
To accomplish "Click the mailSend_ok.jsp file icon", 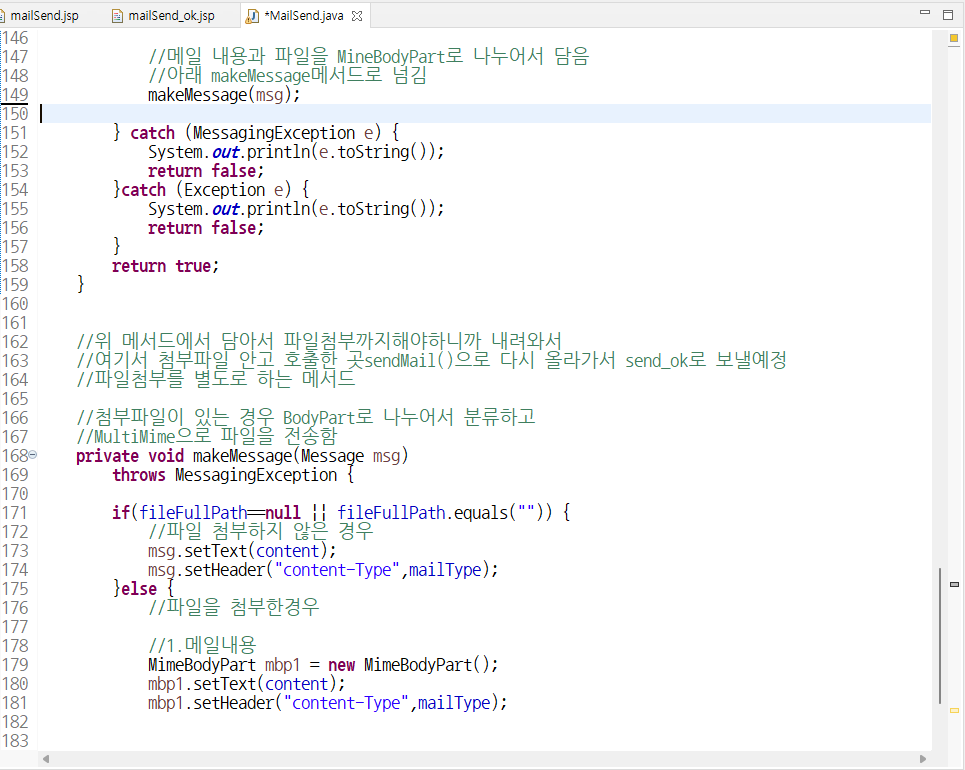I will (117, 16).
